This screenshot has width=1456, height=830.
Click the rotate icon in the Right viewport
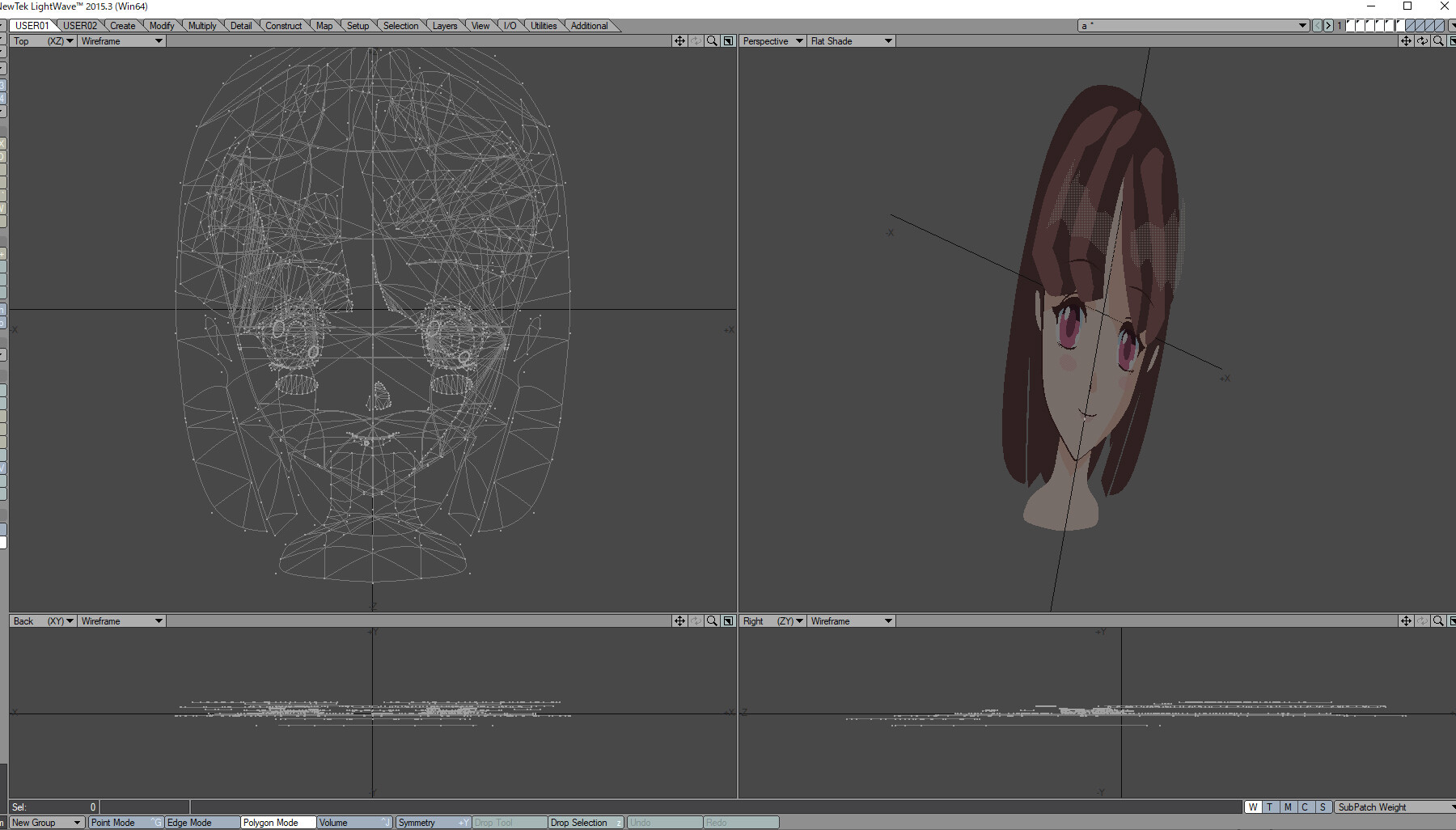click(1422, 621)
